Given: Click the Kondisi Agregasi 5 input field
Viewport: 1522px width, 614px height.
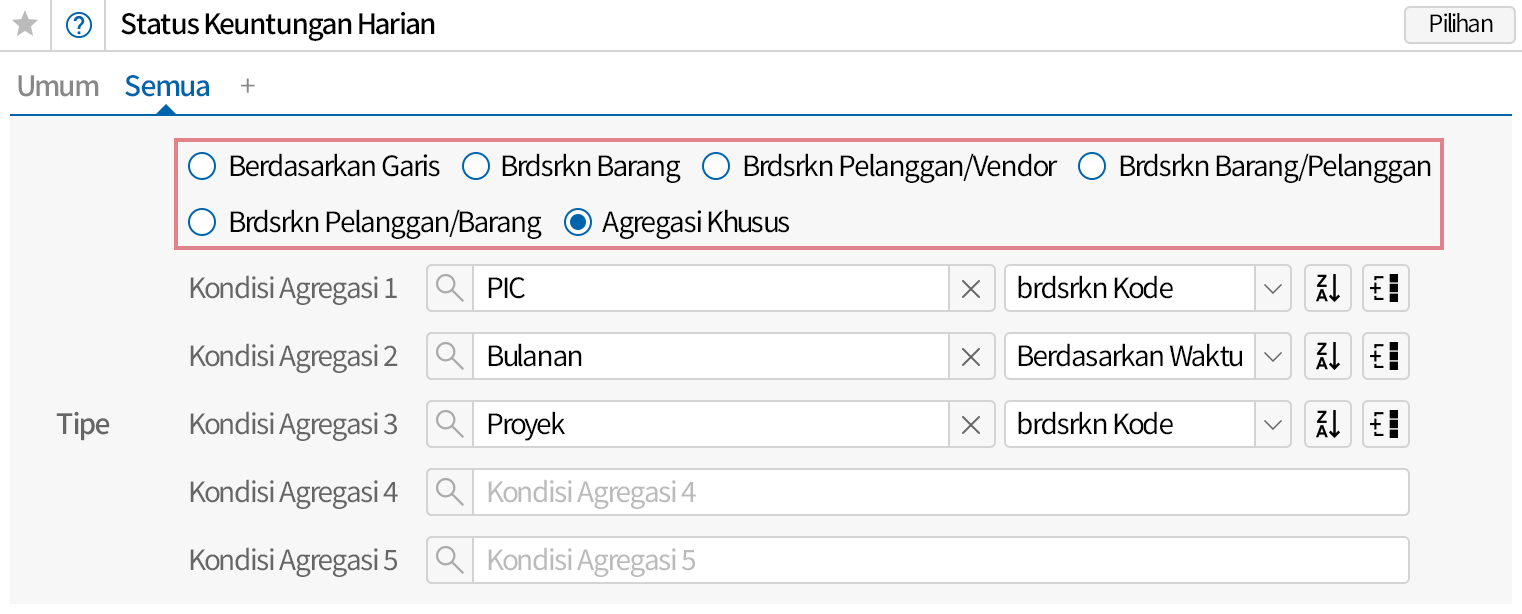Looking at the screenshot, I should [940, 561].
